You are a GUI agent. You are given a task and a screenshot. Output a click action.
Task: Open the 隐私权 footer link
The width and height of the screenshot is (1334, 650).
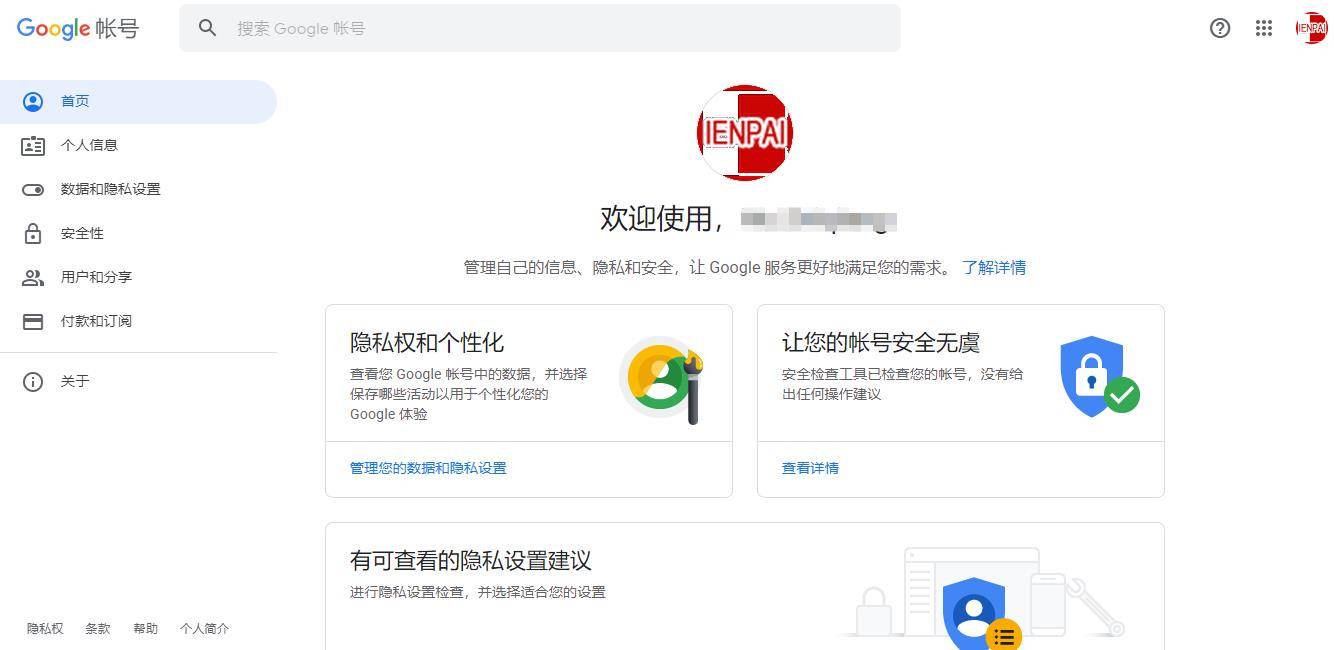pos(45,629)
